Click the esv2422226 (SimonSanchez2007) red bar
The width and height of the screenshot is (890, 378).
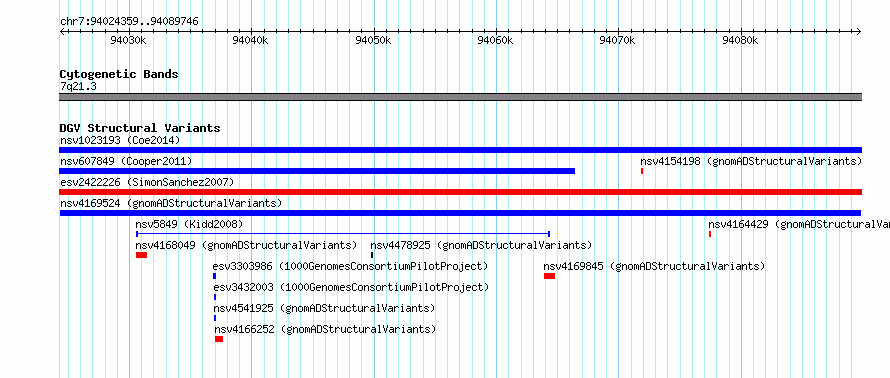point(460,192)
